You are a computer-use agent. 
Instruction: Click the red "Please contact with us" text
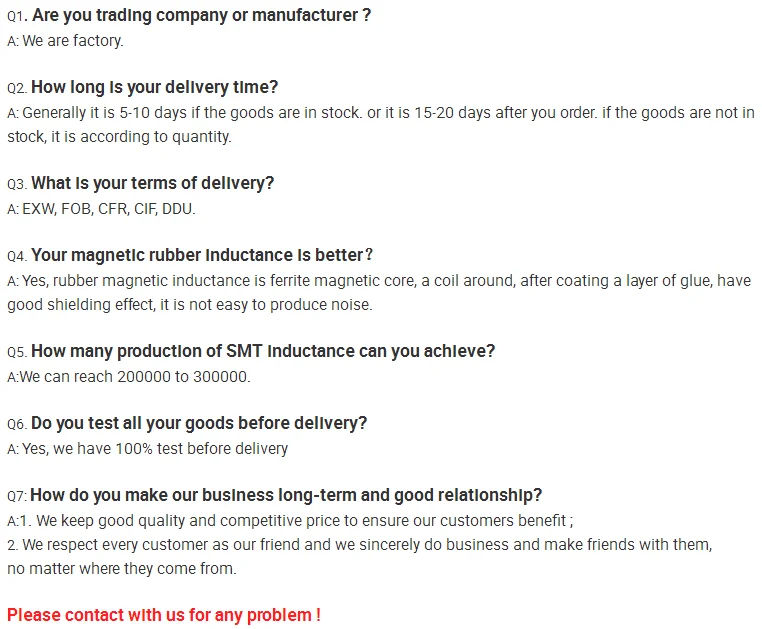(164, 615)
